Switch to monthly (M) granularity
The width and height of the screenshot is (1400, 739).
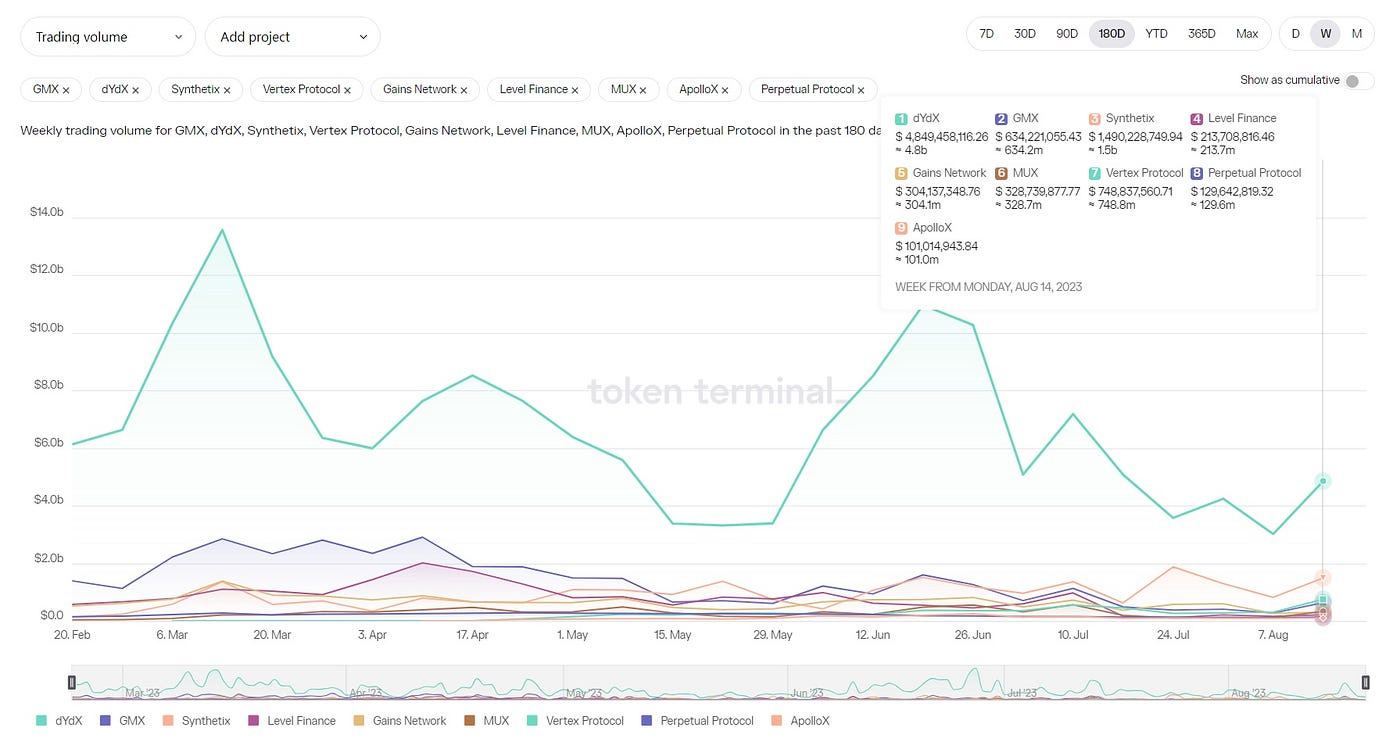1357,34
